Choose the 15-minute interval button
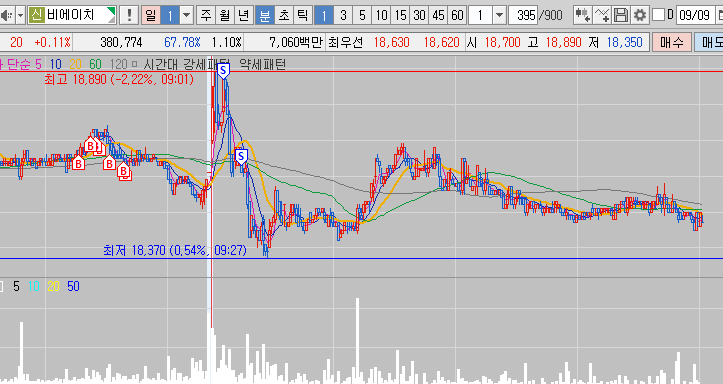Screen dimensions: 723x384 400,16
